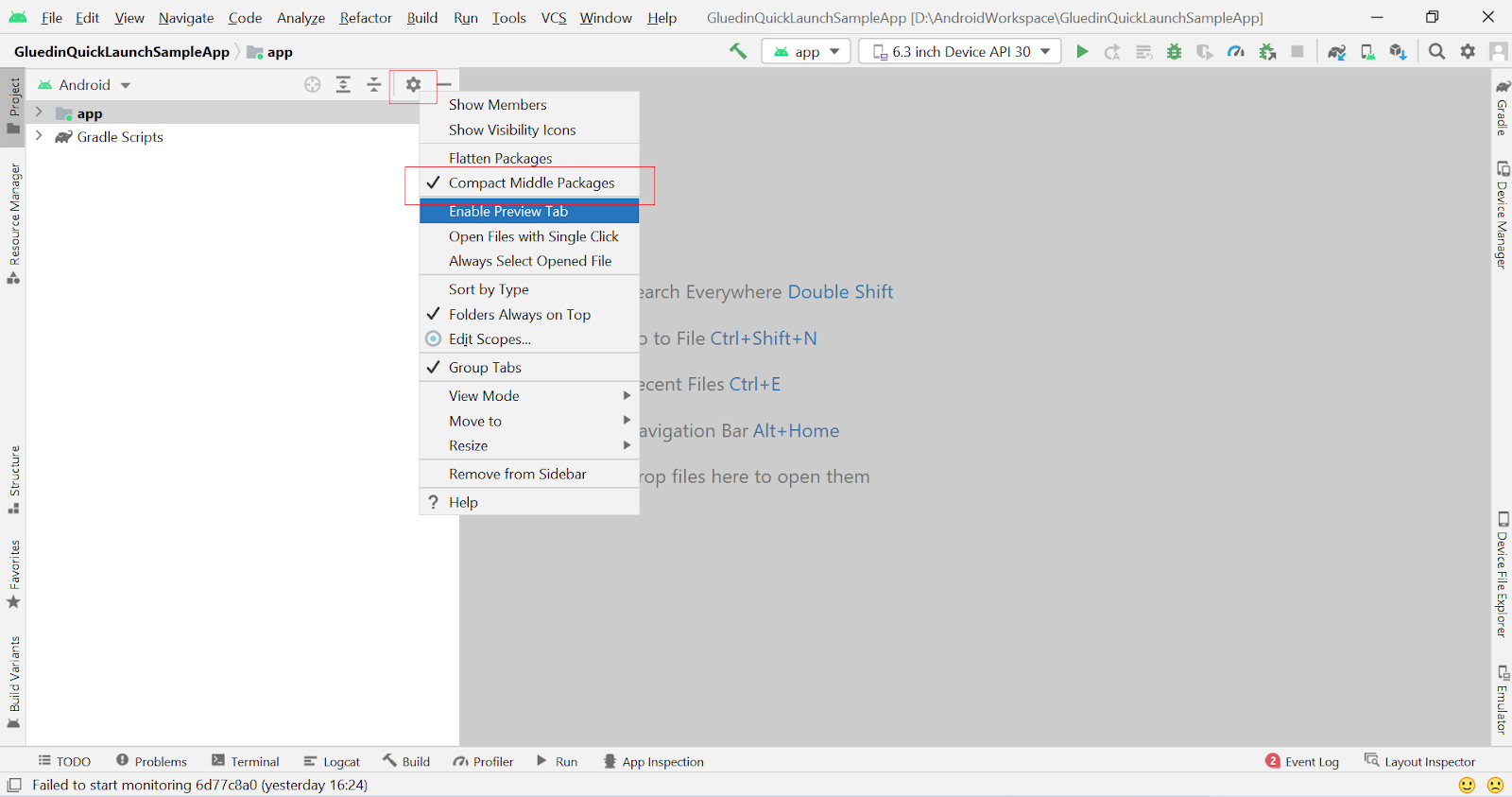
Task: Enable Flatten Packages option
Action: tap(529, 158)
